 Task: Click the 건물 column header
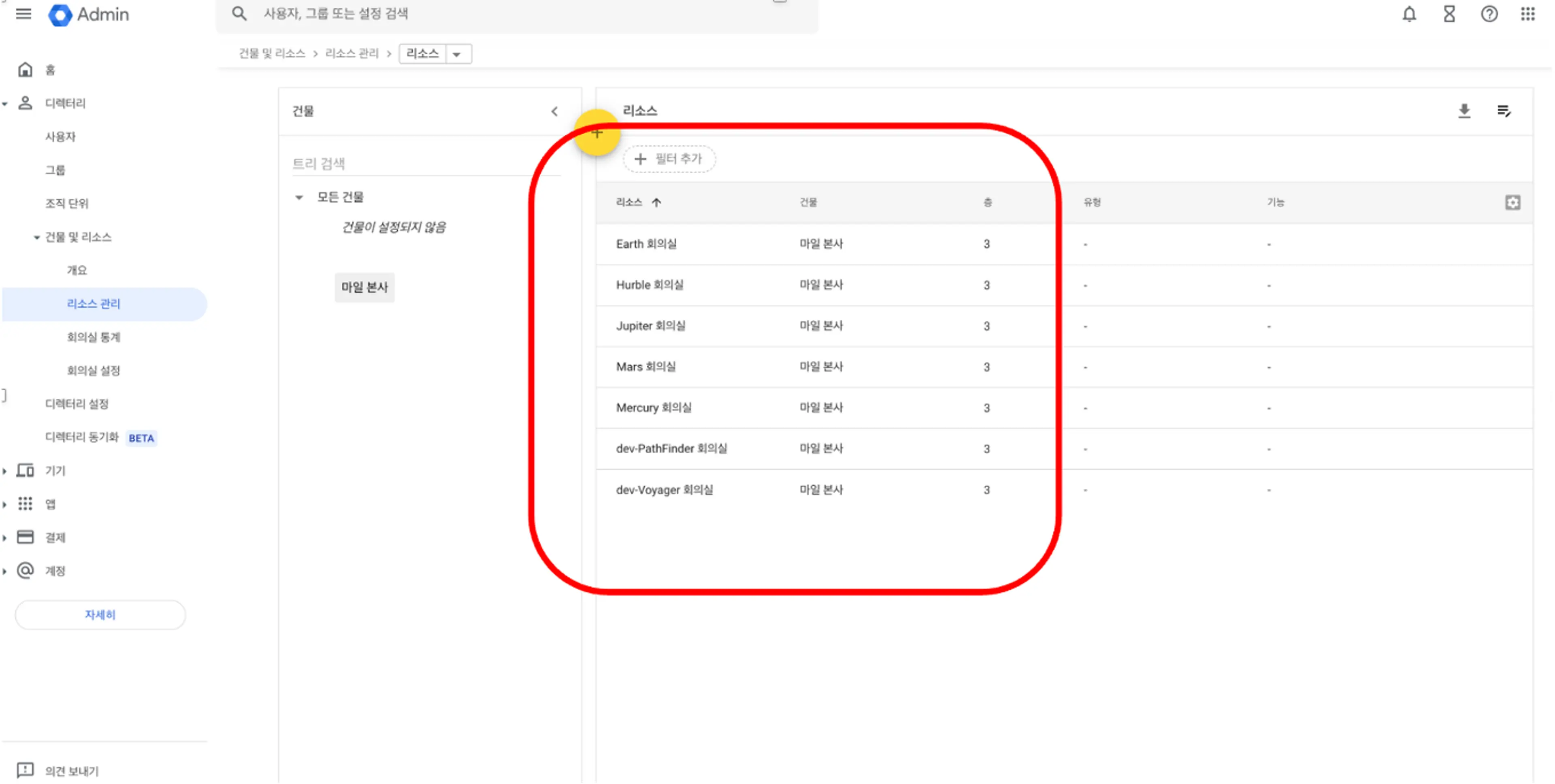point(808,203)
